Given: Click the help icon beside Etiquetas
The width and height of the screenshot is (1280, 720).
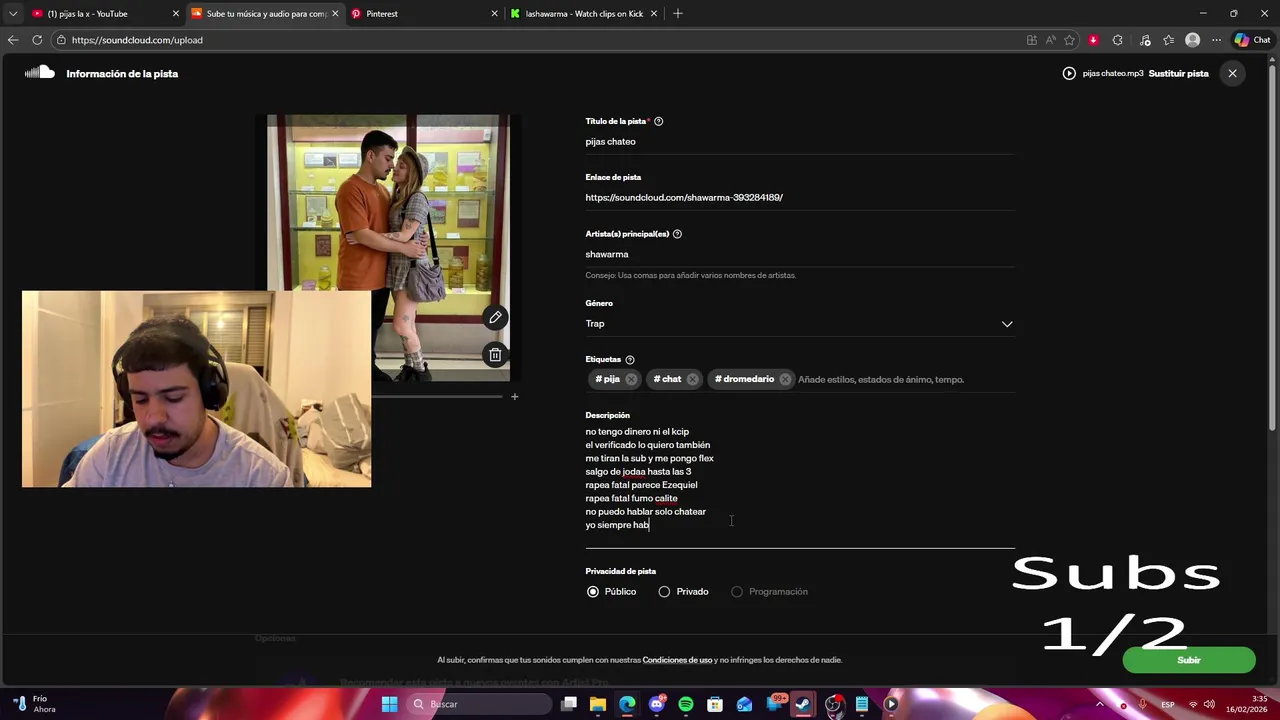Looking at the screenshot, I should [629, 360].
